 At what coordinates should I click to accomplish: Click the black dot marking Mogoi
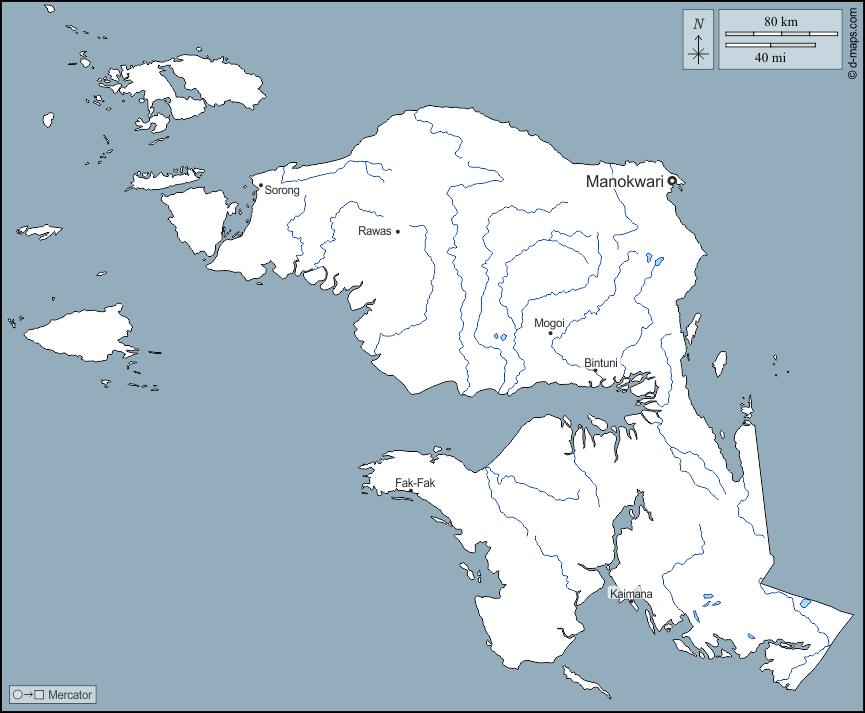click(550, 334)
